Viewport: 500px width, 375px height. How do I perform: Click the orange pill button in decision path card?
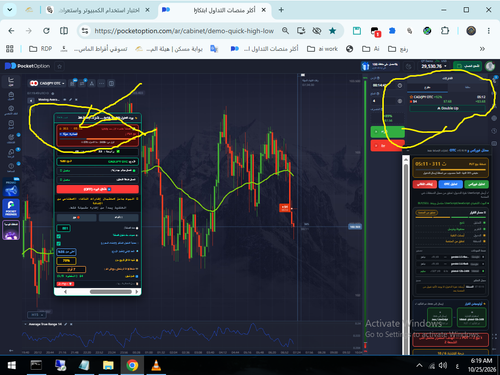(426, 213)
